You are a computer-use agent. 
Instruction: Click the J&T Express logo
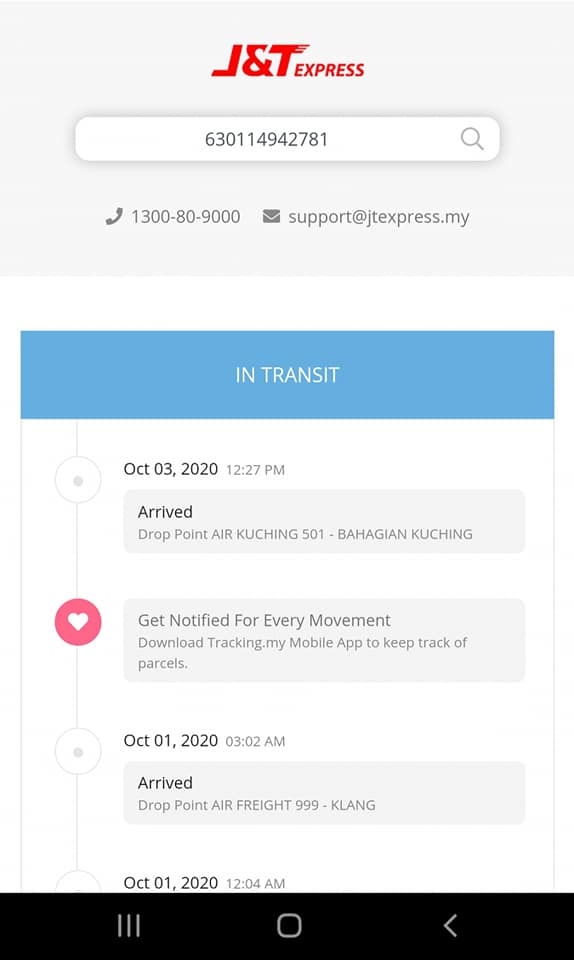288,61
